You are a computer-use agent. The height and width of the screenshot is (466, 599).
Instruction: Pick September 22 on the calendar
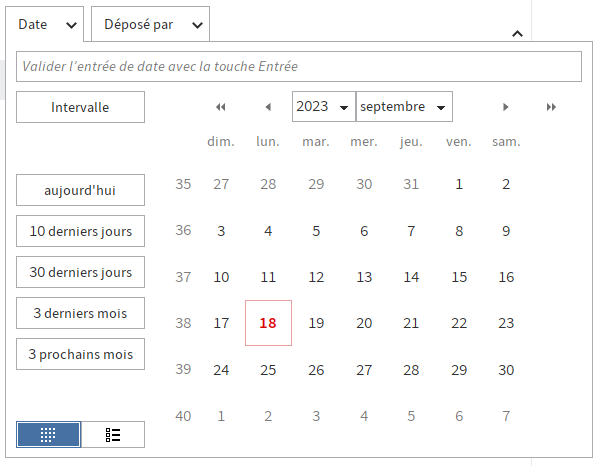pos(459,323)
